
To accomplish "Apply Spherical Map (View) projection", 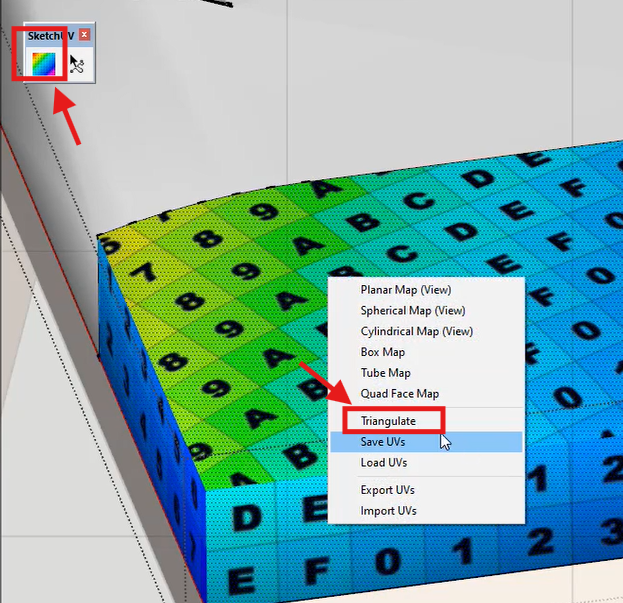I will (x=413, y=311).
